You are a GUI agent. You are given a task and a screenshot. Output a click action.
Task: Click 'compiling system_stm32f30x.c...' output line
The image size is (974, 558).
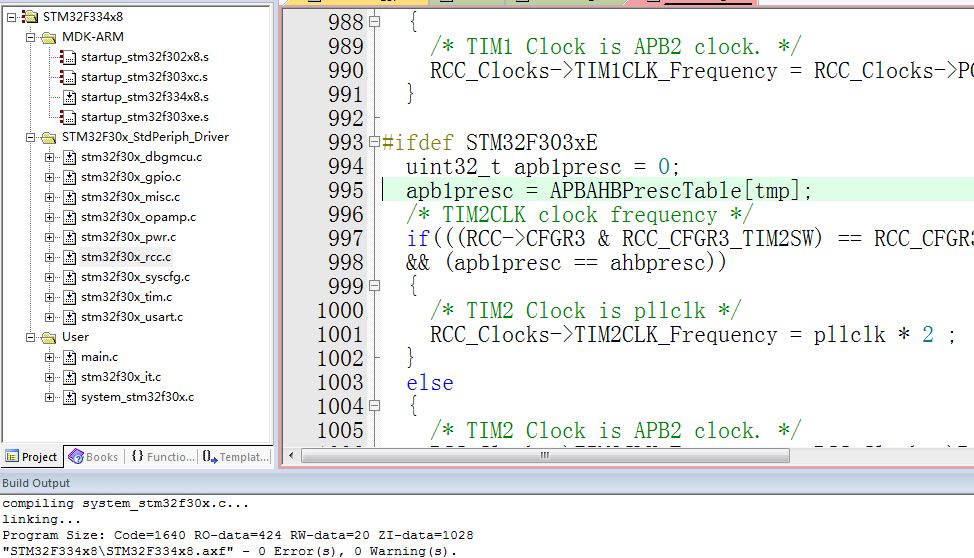[x=125, y=504]
